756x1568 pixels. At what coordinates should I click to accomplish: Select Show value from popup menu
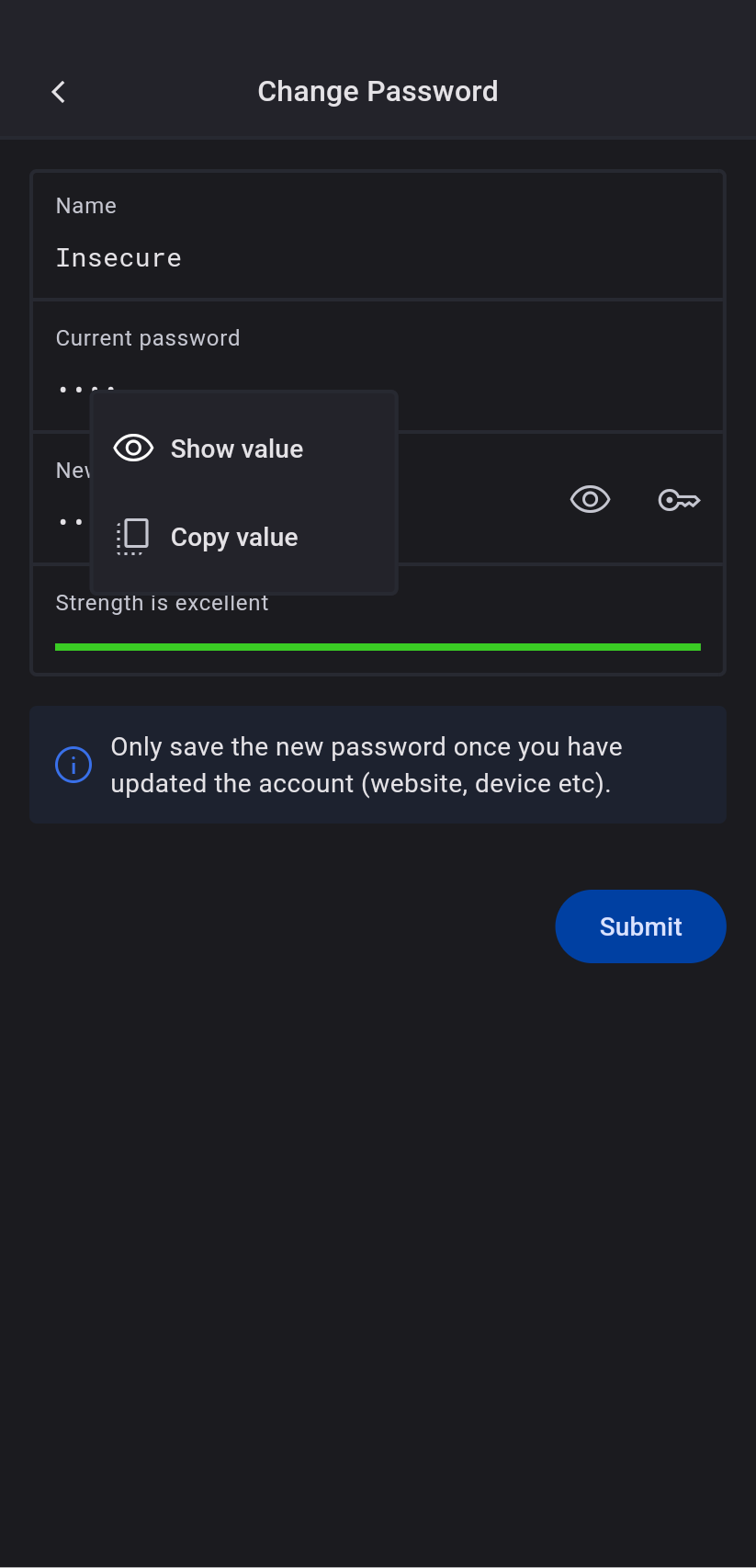point(237,449)
